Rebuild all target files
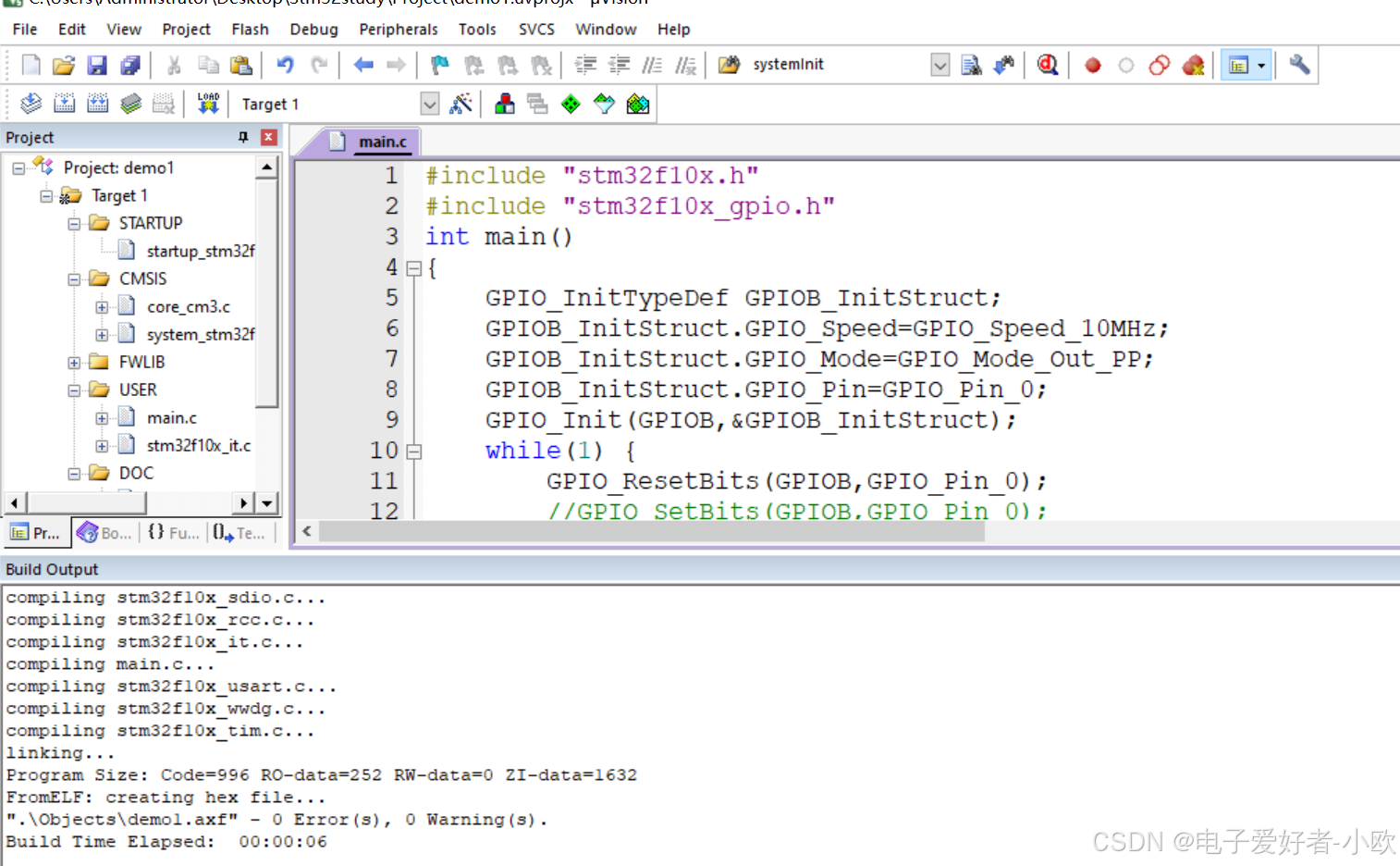The width and height of the screenshot is (1400, 866). tap(98, 103)
